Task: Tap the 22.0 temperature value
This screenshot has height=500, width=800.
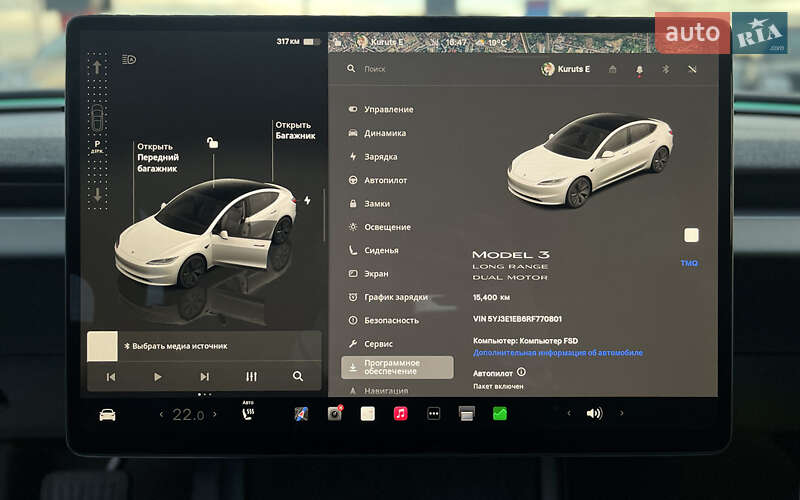Action: 188,415
